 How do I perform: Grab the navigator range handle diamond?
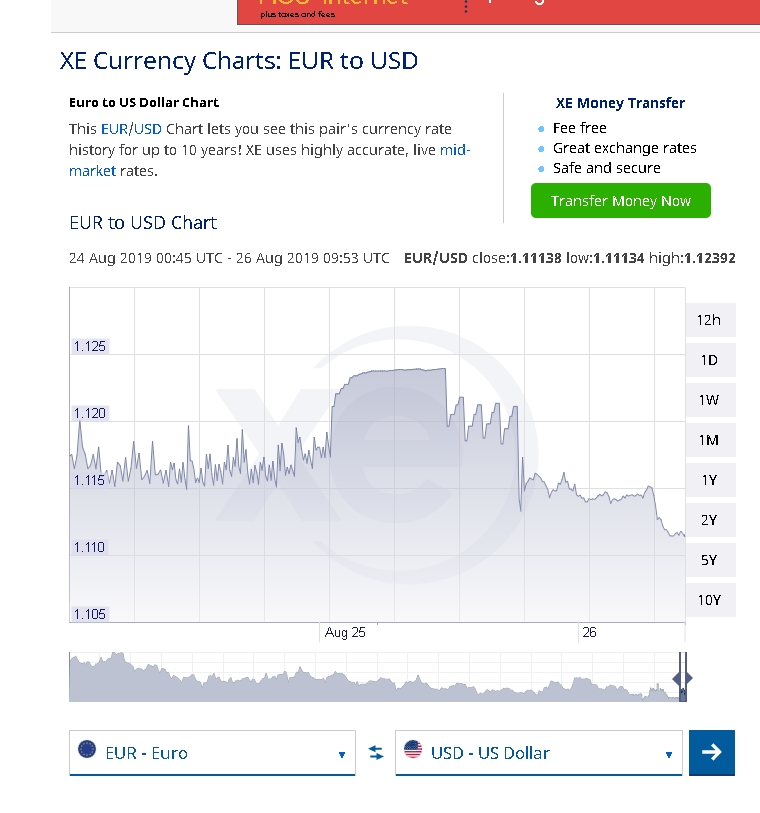(683, 678)
